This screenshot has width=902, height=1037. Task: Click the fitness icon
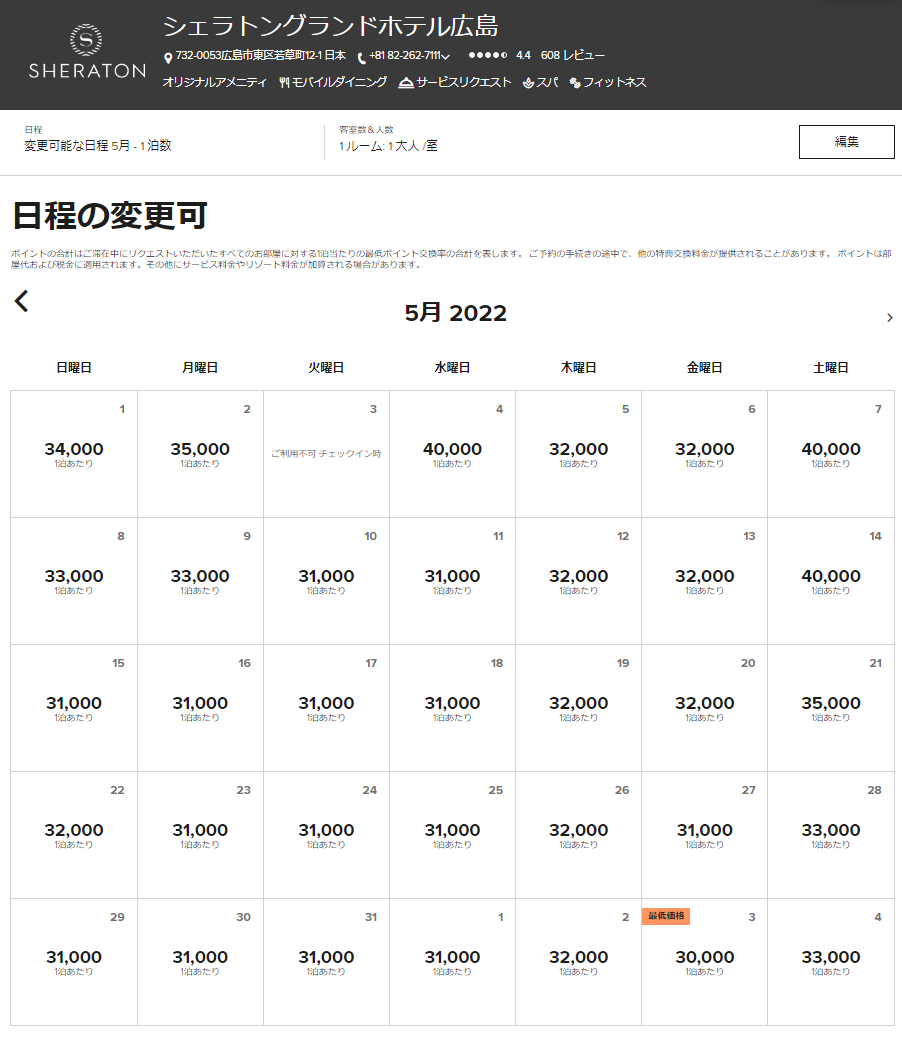click(x=575, y=83)
